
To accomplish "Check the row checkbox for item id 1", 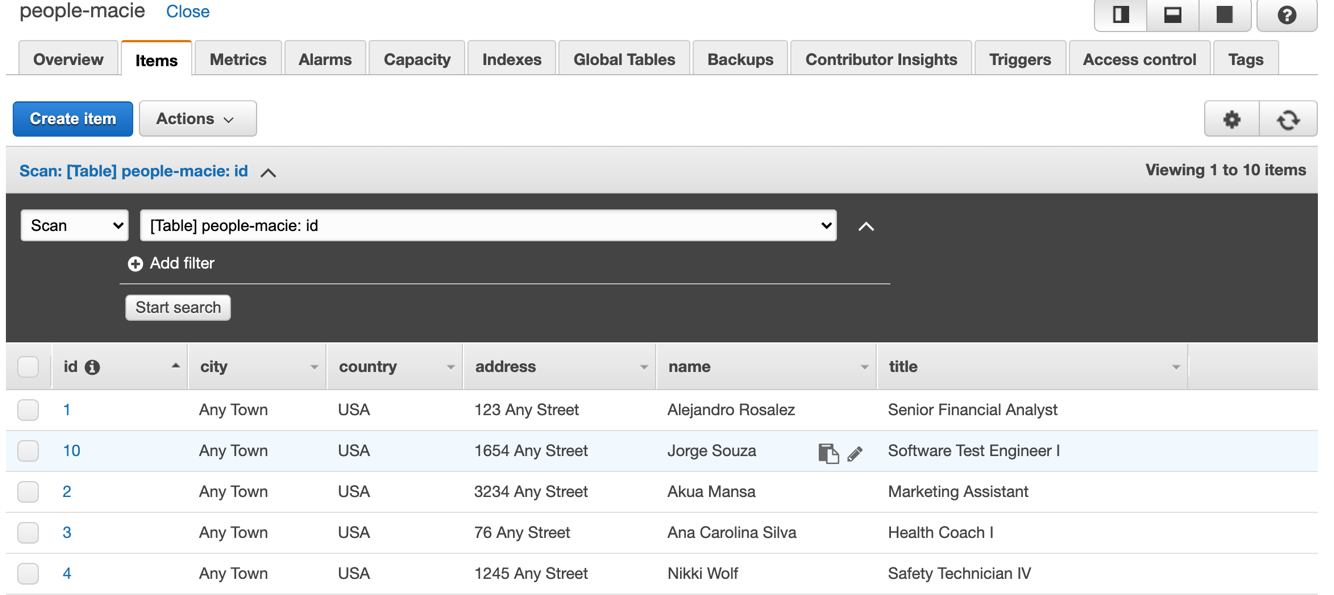I will 28,409.
